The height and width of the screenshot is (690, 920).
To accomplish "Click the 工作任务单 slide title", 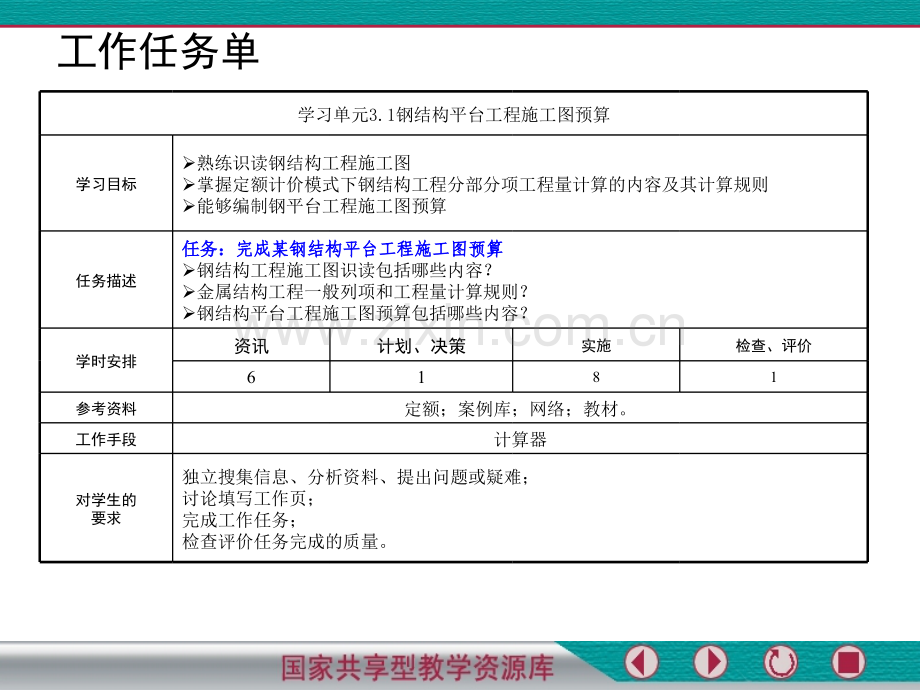I will pos(159,52).
